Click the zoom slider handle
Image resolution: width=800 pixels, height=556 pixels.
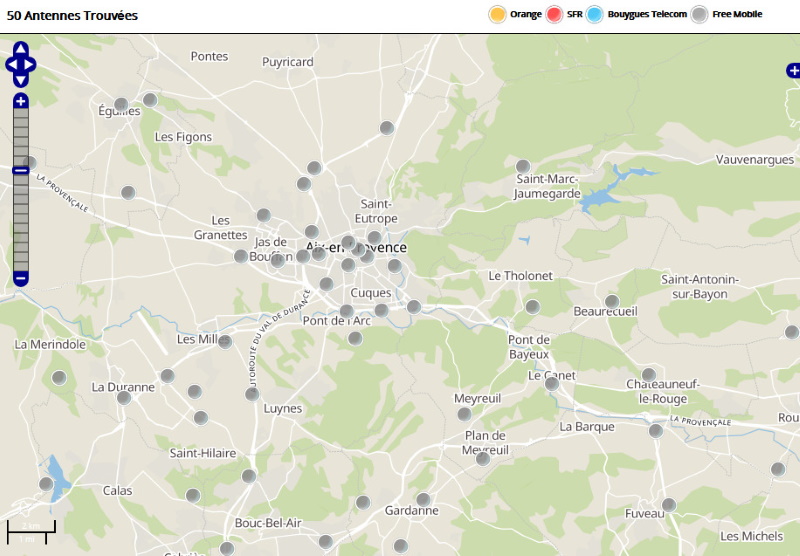click(20, 171)
